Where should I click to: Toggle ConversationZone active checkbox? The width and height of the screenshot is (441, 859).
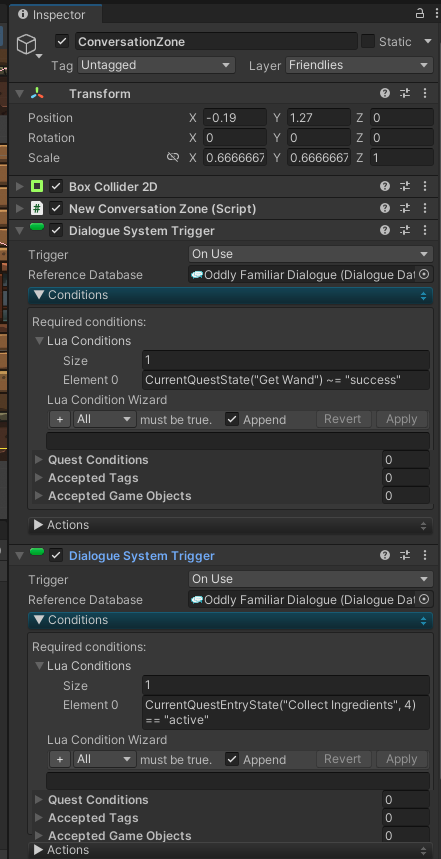point(62,41)
